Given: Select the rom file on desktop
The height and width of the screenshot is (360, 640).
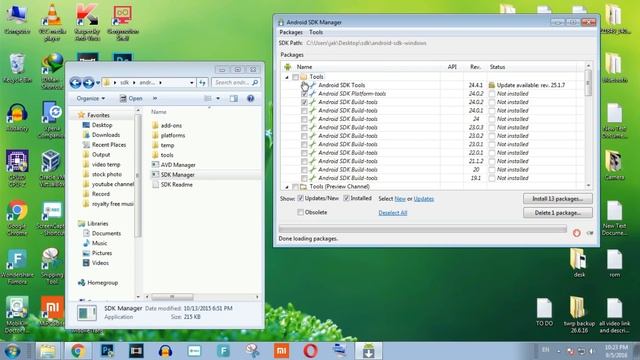Looking at the screenshot, I should (614, 264).
